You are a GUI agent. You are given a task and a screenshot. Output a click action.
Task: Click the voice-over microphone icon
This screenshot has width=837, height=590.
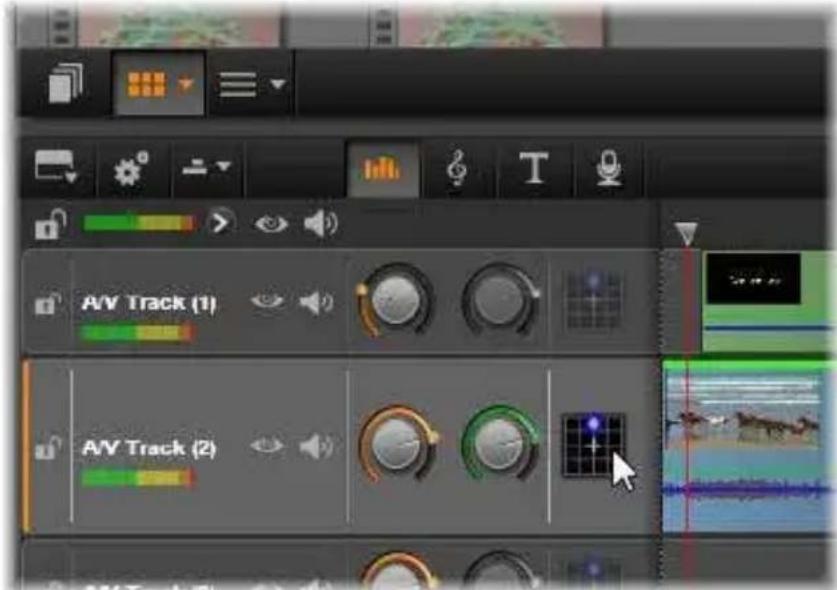pyautogui.click(x=609, y=168)
